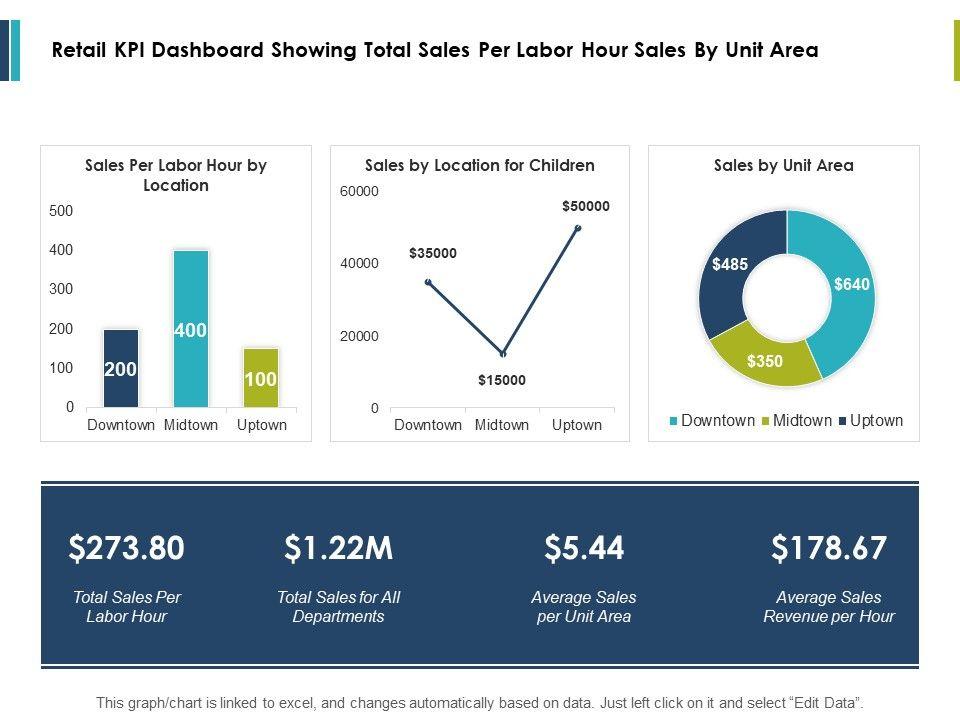This screenshot has width=960, height=720.
Task: Select the $50000 Uptown data point on line chart
Action: [x=578, y=228]
